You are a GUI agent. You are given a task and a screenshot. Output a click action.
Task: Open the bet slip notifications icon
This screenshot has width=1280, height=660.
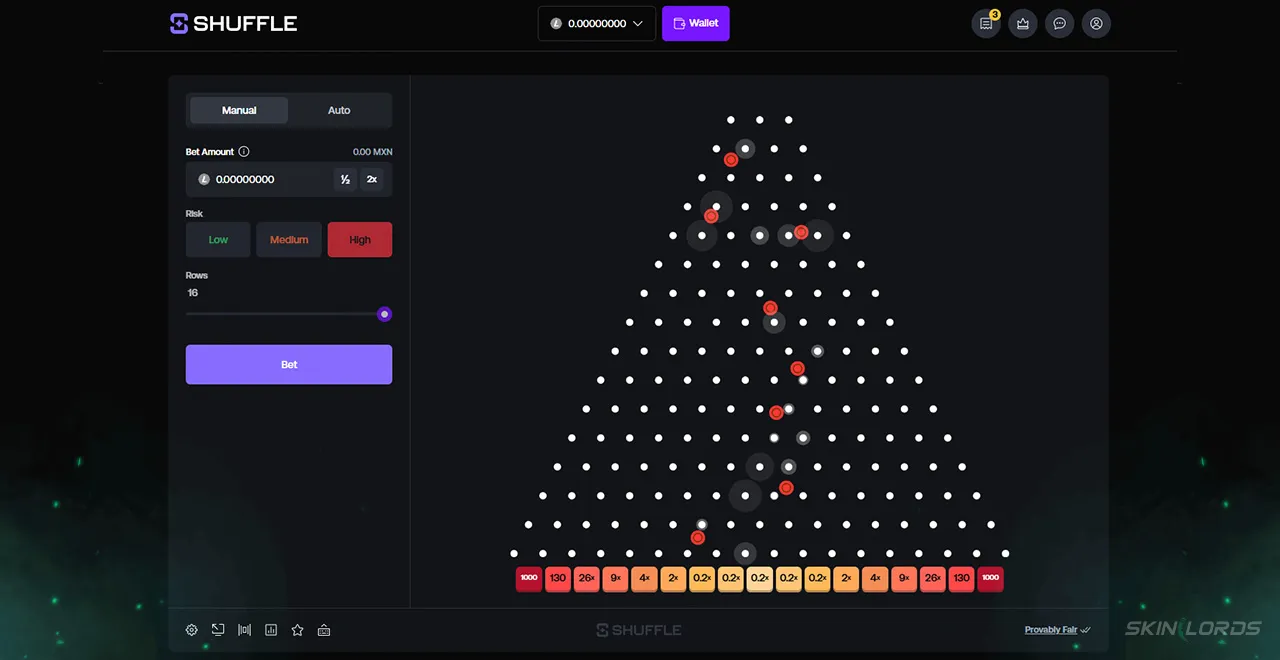click(x=986, y=23)
